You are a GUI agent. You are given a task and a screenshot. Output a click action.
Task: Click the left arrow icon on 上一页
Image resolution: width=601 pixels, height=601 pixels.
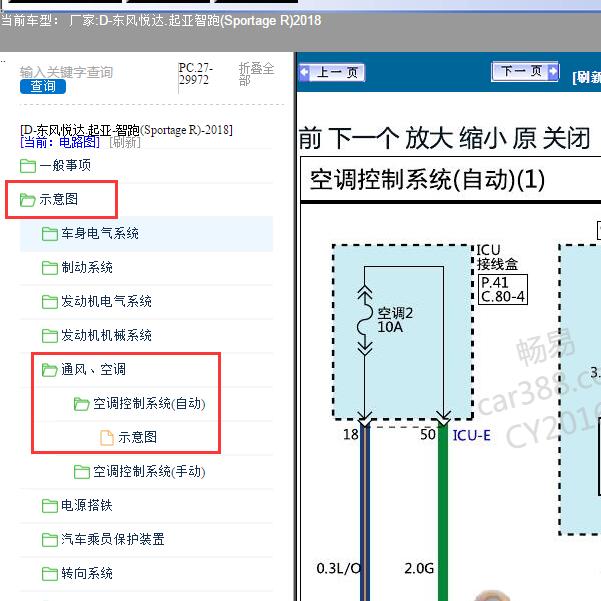(x=305, y=72)
